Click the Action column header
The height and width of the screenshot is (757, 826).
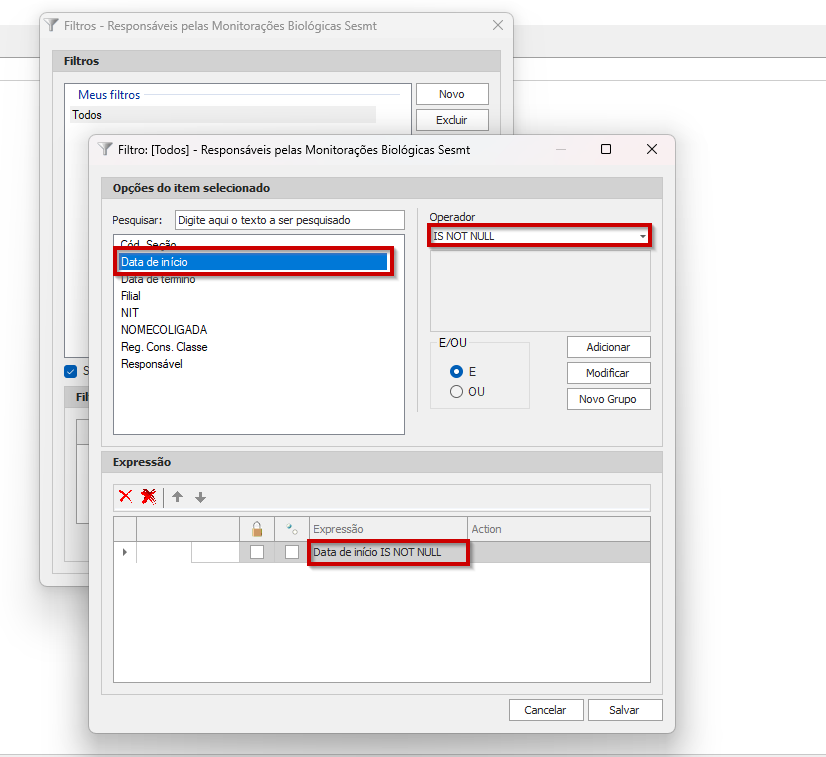coord(559,529)
